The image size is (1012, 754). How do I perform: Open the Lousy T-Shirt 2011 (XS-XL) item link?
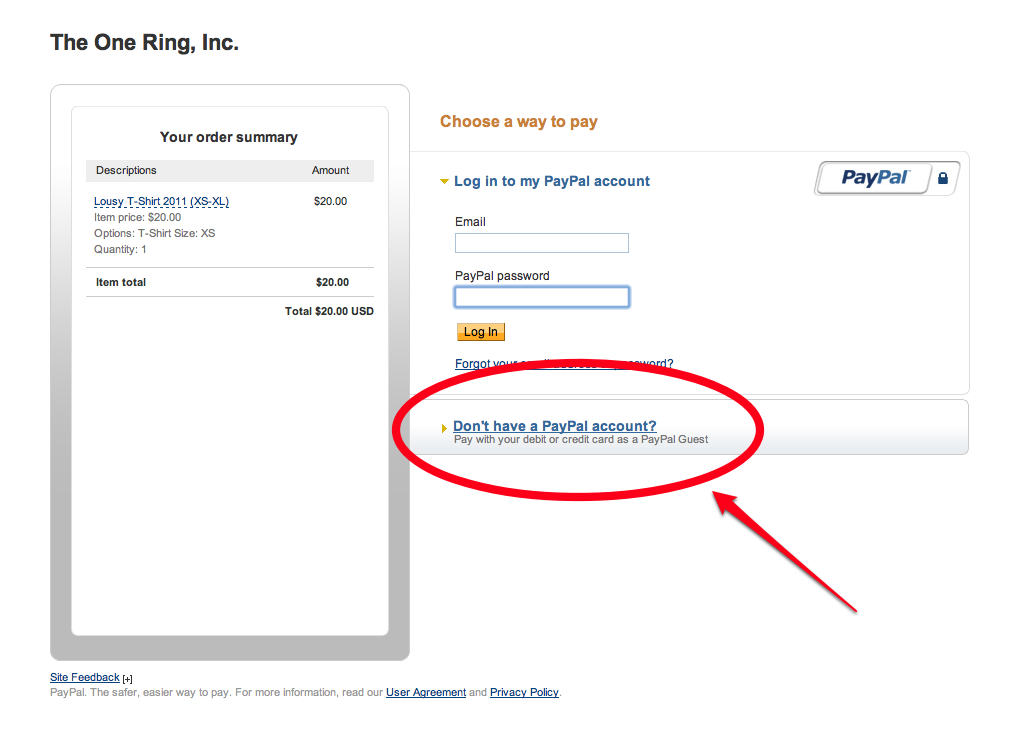coord(161,201)
